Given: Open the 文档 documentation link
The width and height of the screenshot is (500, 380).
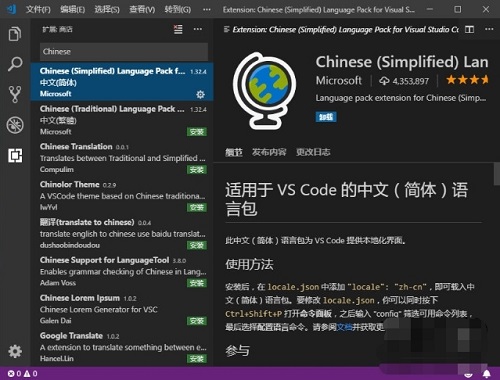Looking at the screenshot, I should 345,327.
